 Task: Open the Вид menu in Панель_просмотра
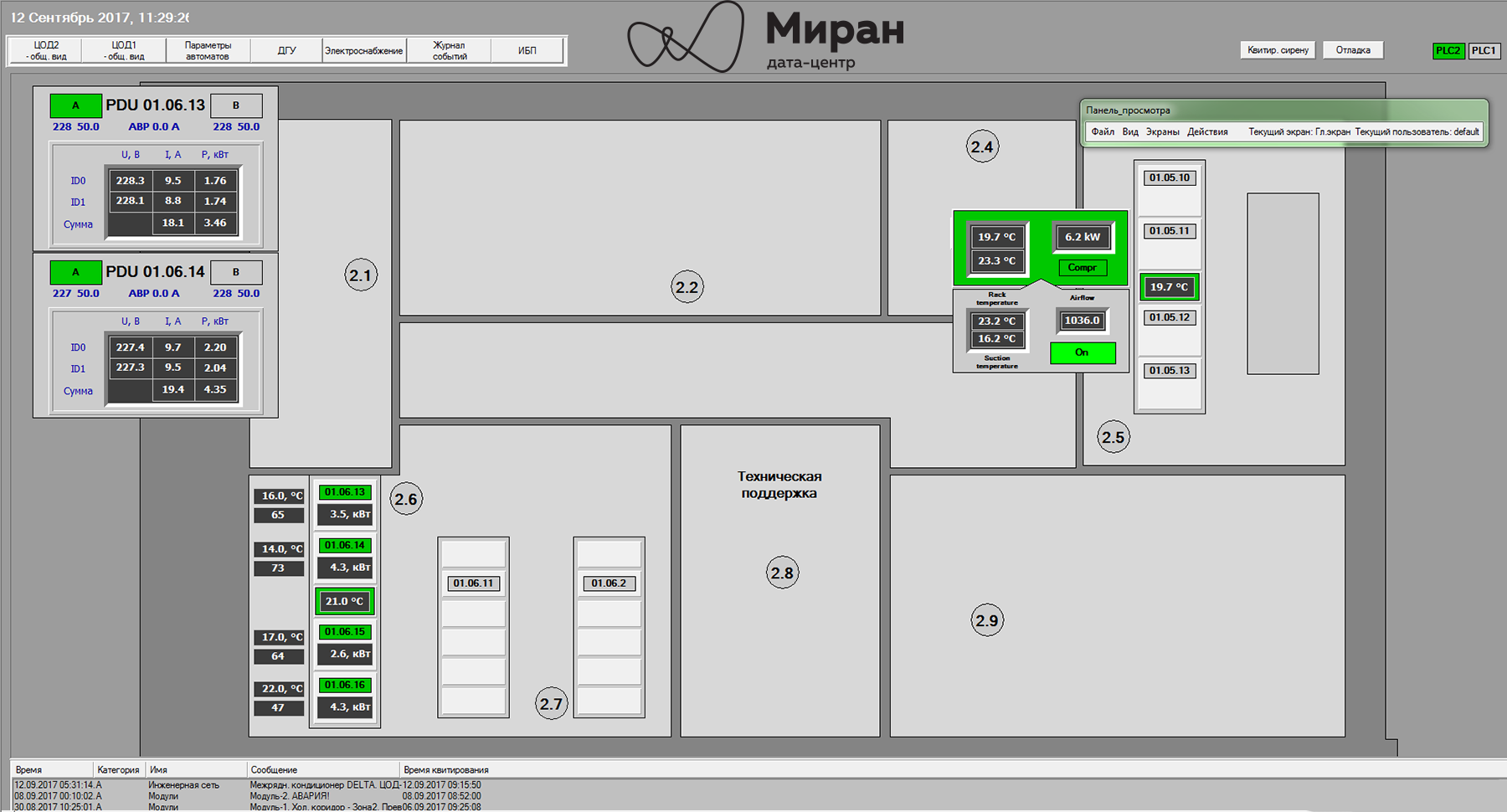click(1130, 131)
